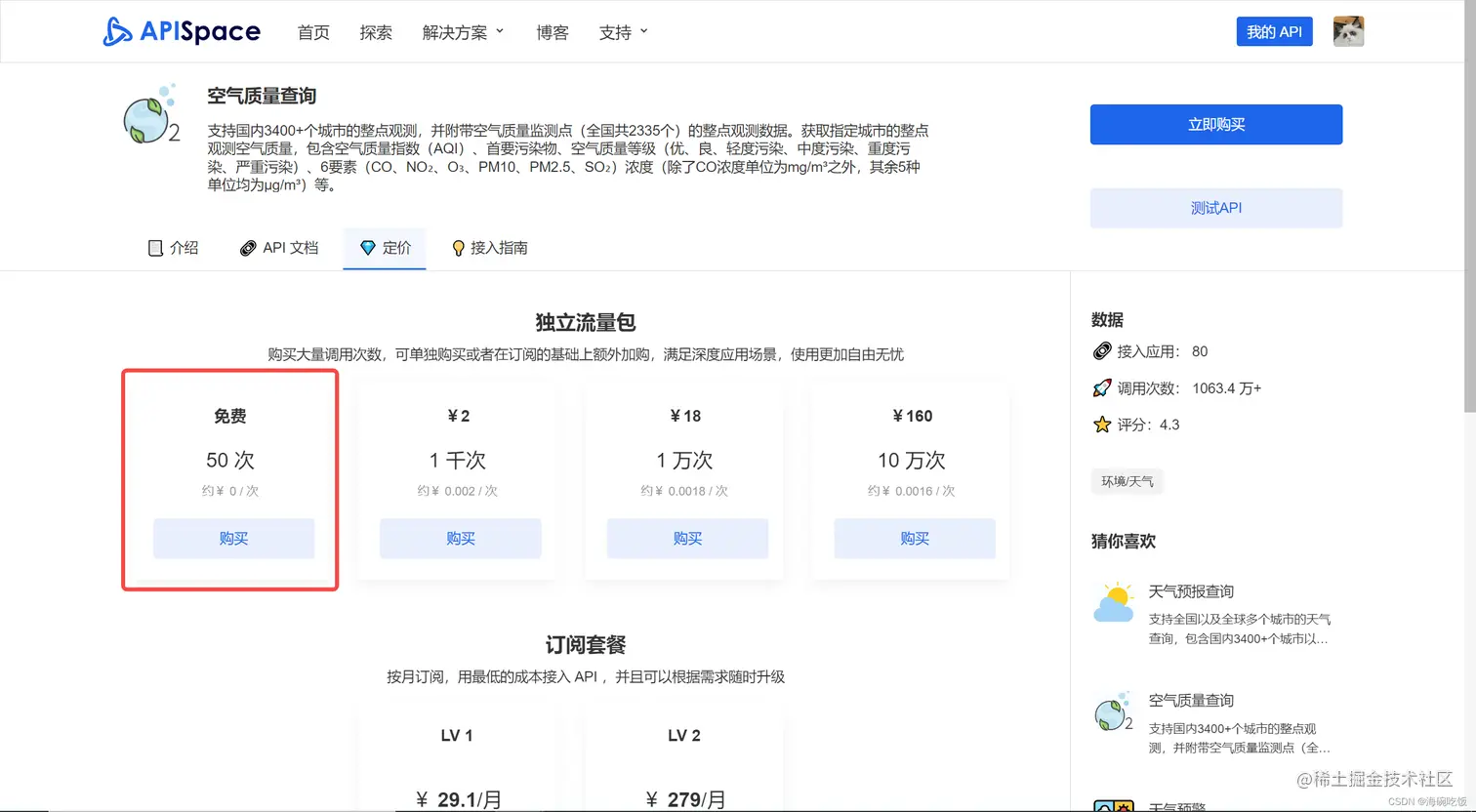
Task: Click the profile avatar in top right
Action: 1347,30
